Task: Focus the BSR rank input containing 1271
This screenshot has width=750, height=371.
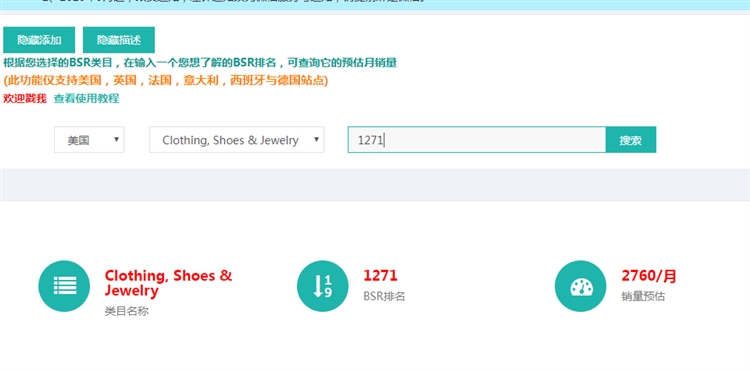Action: click(477, 140)
